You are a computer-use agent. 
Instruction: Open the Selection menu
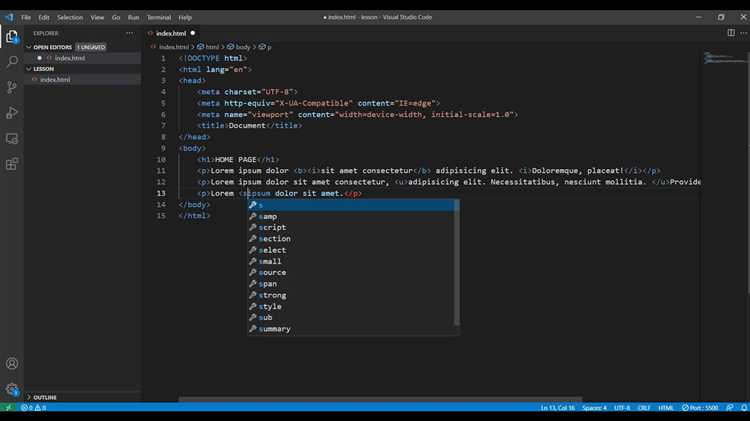[70, 17]
